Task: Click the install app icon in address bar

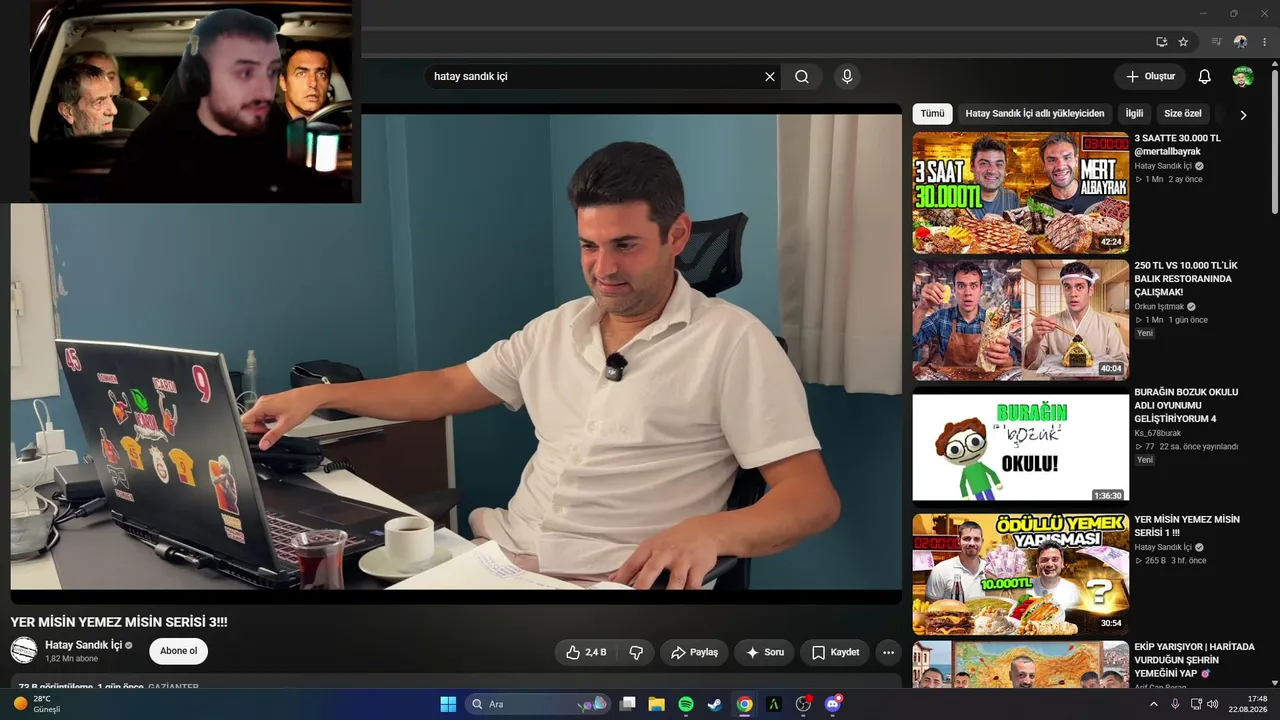Action: click(1161, 42)
